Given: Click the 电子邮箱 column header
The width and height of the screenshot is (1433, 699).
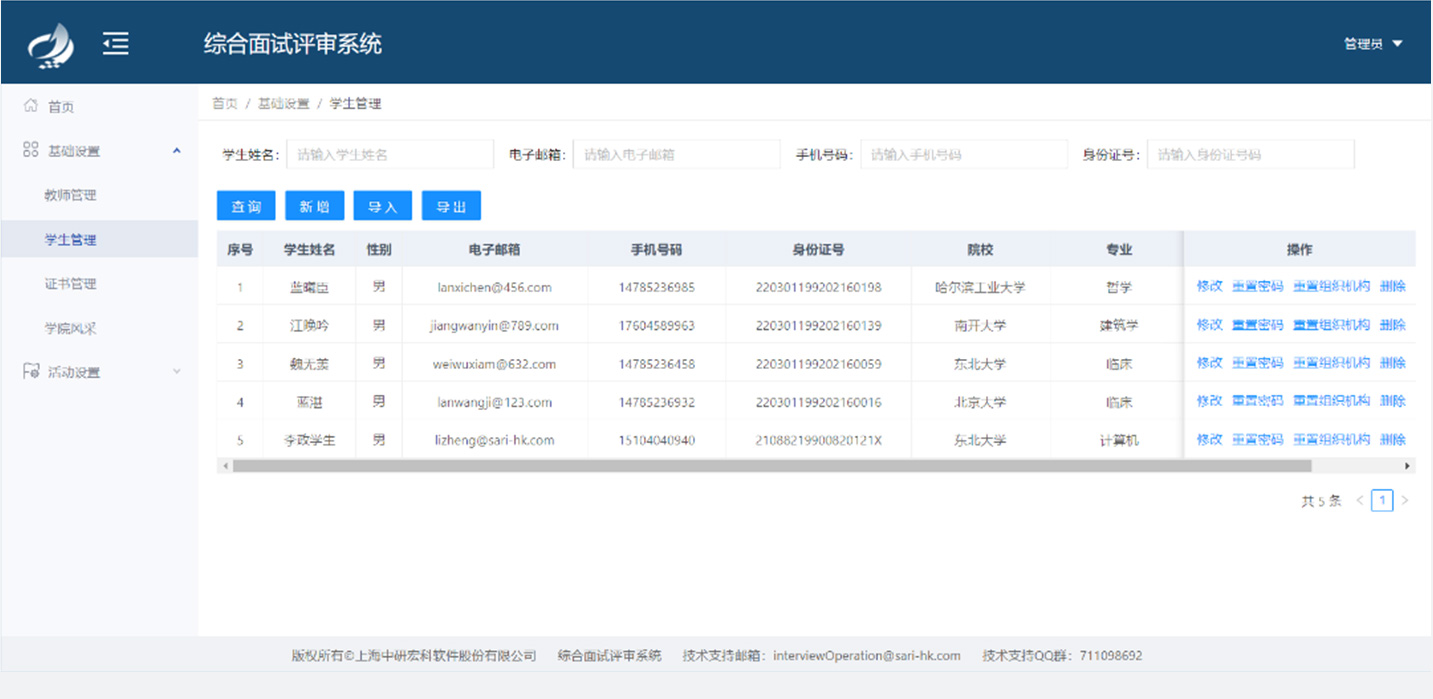Looking at the screenshot, I should coord(494,249).
